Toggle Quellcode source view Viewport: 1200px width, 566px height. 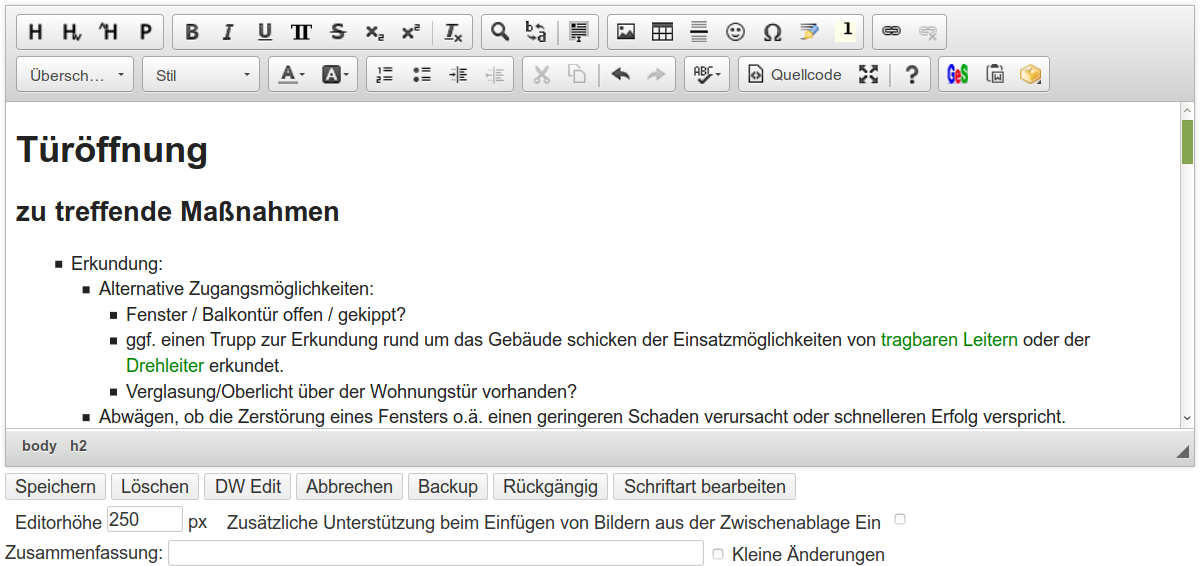click(796, 75)
